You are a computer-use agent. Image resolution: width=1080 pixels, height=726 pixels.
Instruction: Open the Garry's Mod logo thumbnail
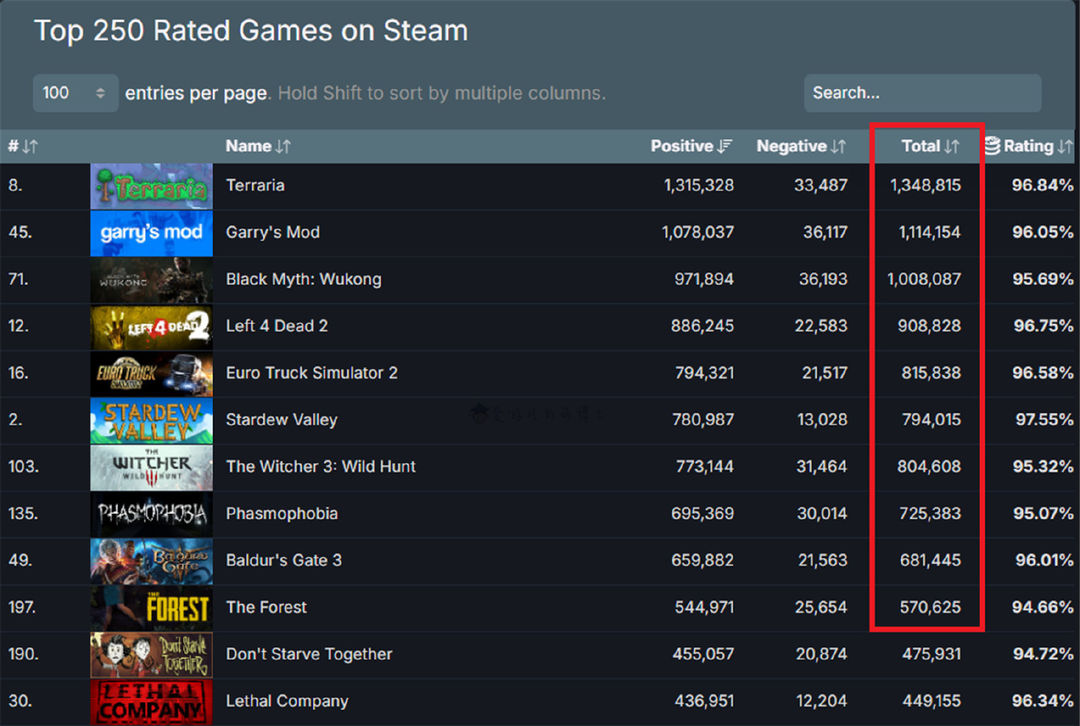coord(151,233)
